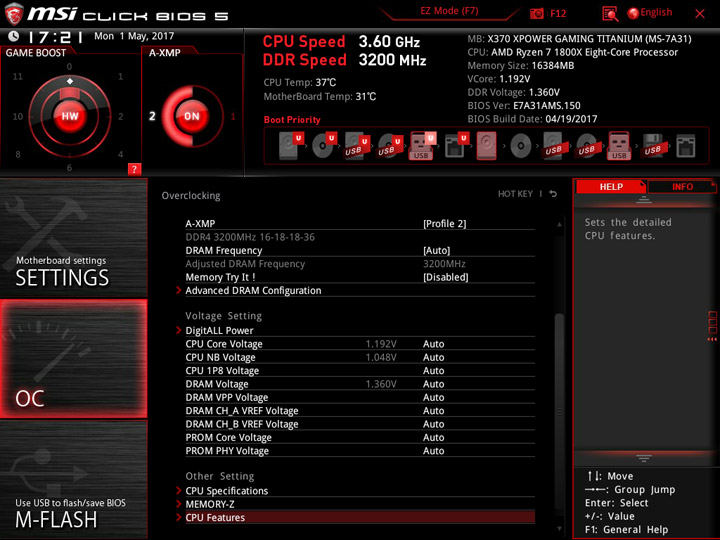Screen dimensions: 720x540
Task: Select legacy USB key boot icon without U badge
Action: [x=619, y=146]
